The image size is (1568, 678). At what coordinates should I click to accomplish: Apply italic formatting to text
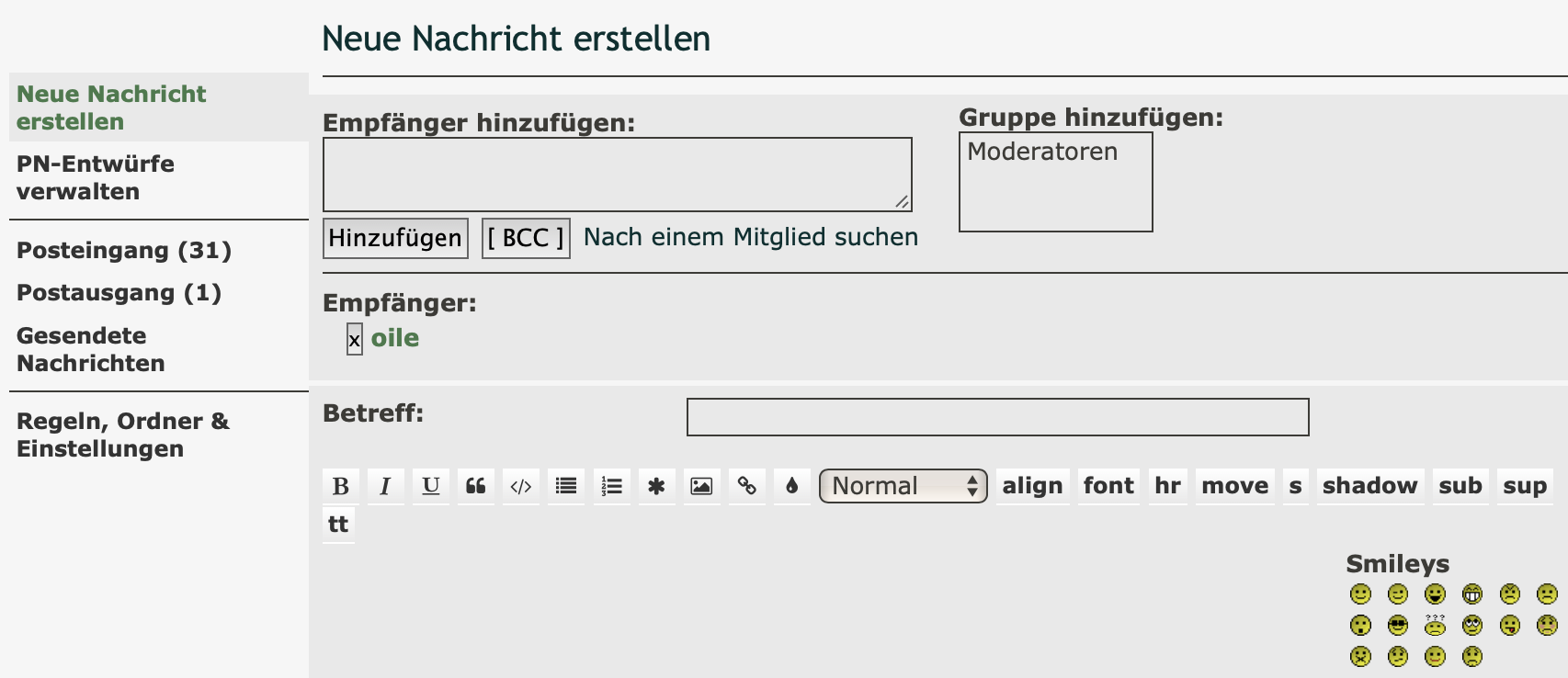pyautogui.click(x=385, y=486)
